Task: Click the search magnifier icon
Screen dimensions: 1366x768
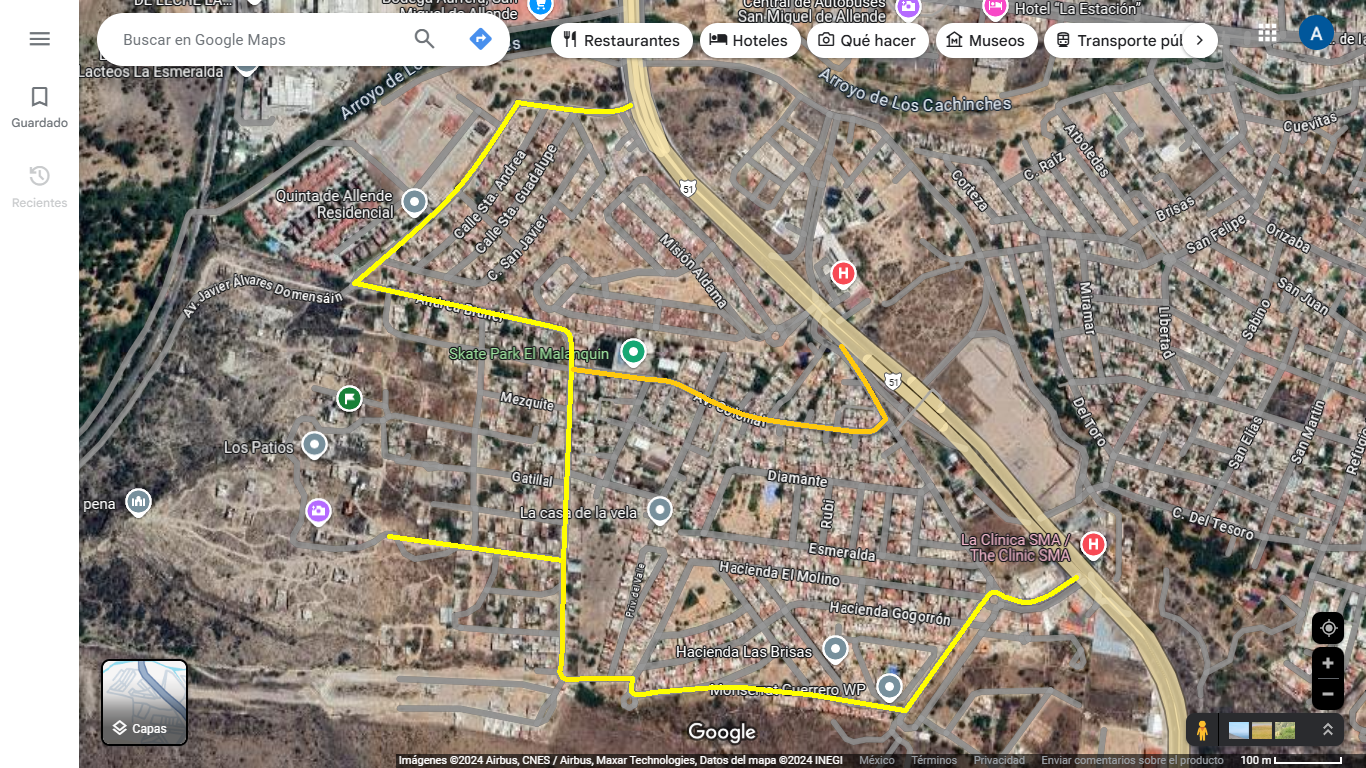Action: pyautogui.click(x=425, y=39)
